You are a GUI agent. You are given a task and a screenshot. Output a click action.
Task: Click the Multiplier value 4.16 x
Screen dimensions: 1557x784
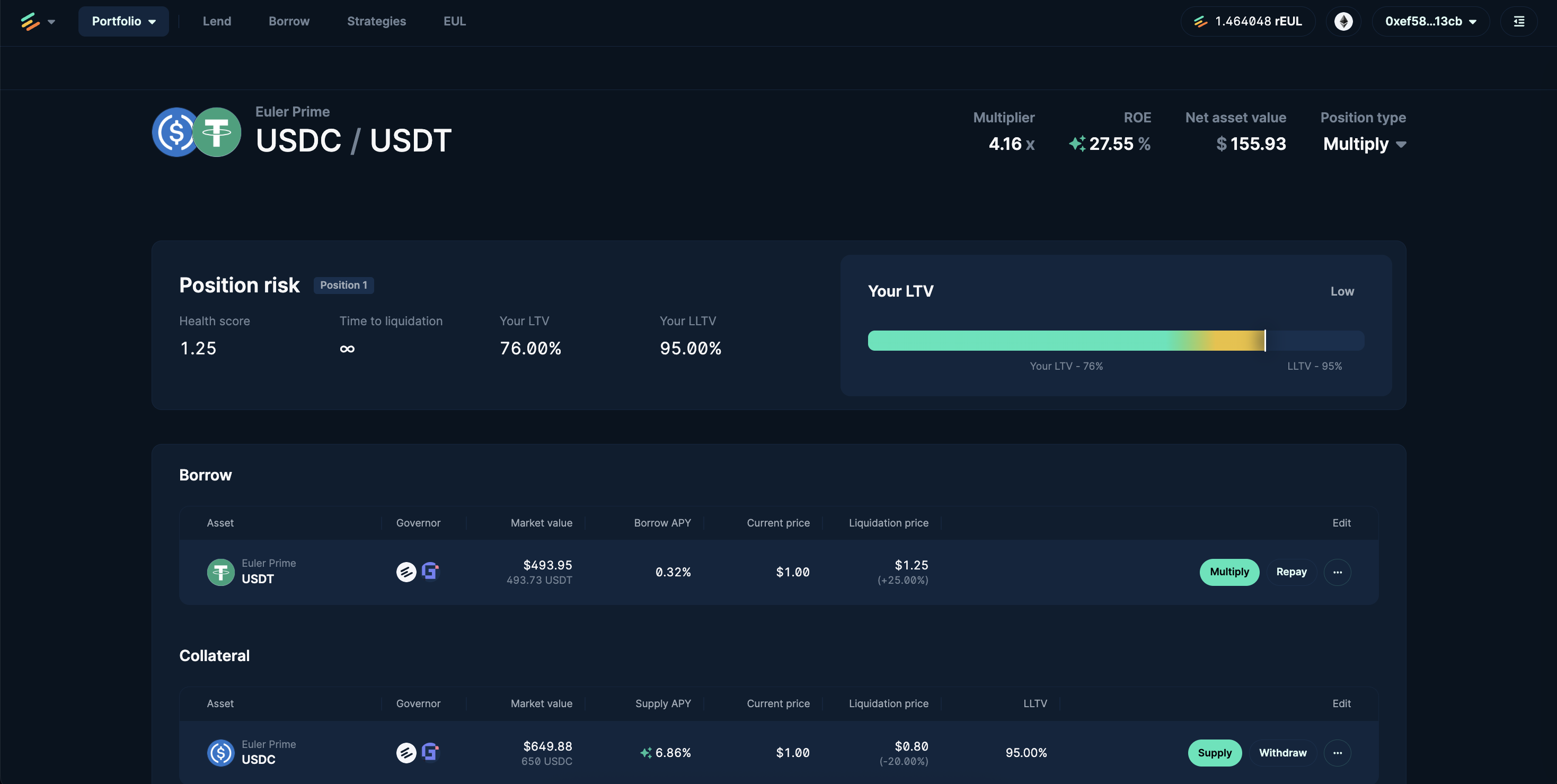point(1011,144)
